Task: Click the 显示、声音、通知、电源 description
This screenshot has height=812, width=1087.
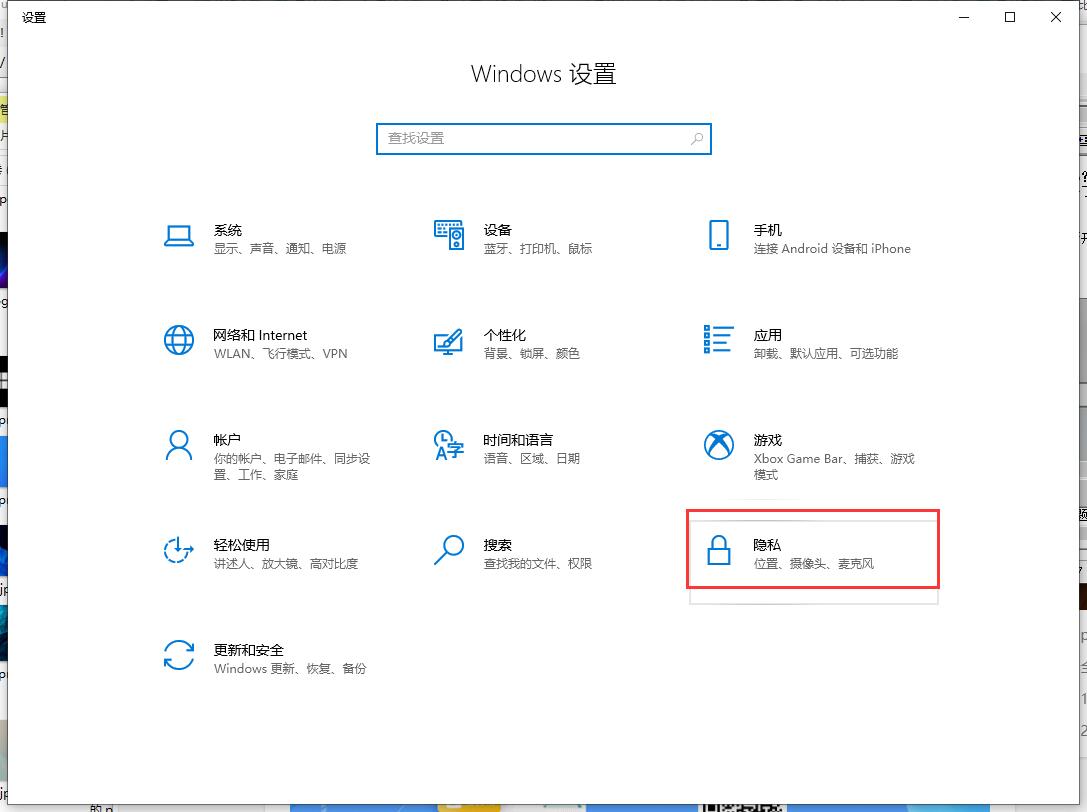Action: 280,248
